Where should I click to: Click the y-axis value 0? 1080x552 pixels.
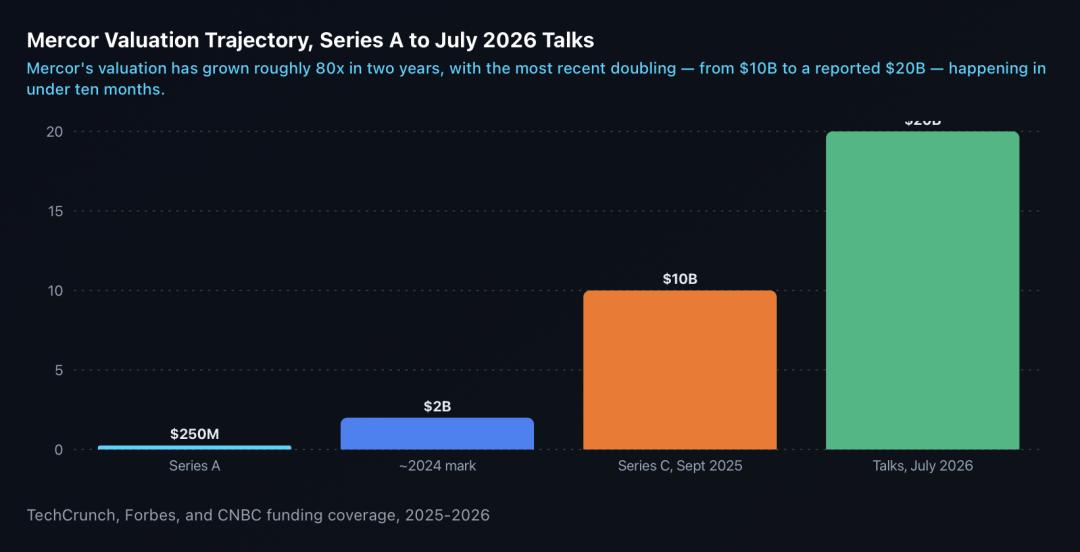(x=59, y=450)
